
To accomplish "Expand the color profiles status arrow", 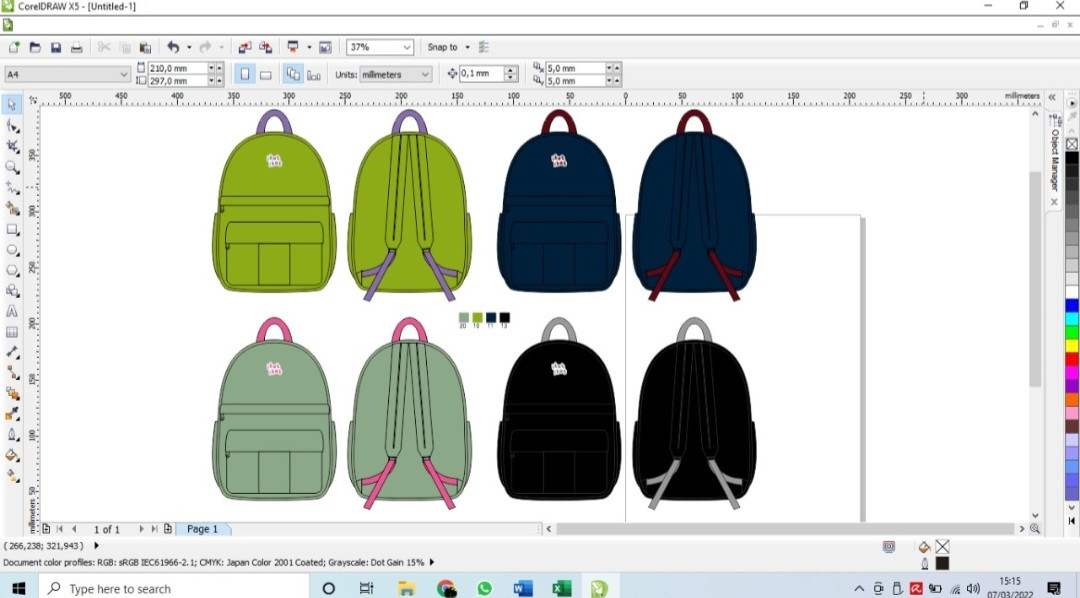I will pyautogui.click(x=432, y=562).
